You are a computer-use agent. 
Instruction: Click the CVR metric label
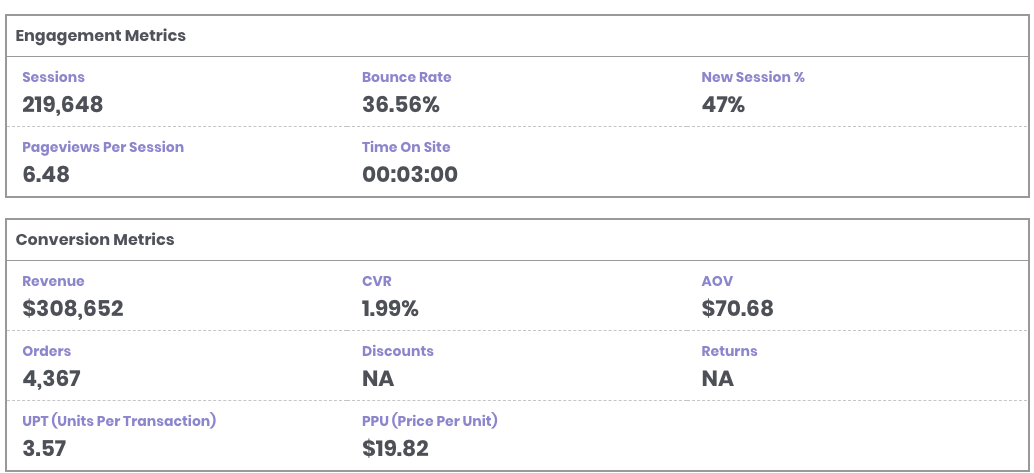(x=376, y=281)
